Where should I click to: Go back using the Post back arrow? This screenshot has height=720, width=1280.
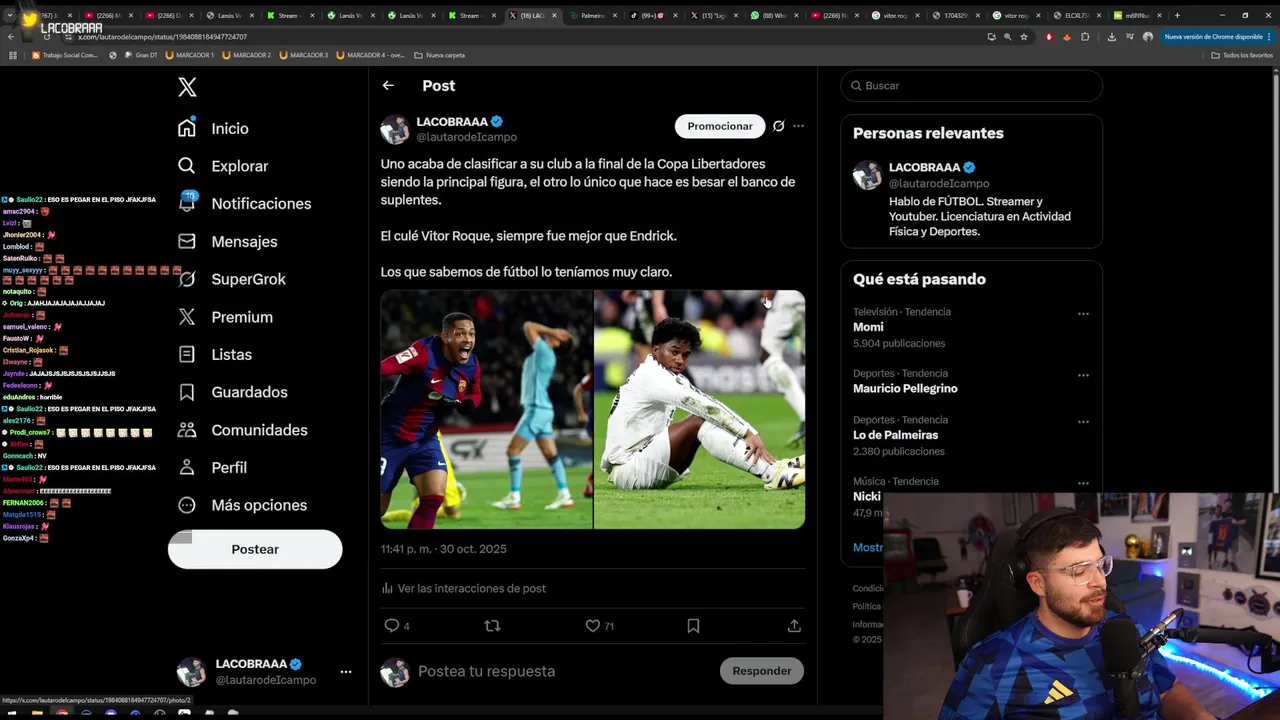[x=388, y=86]
